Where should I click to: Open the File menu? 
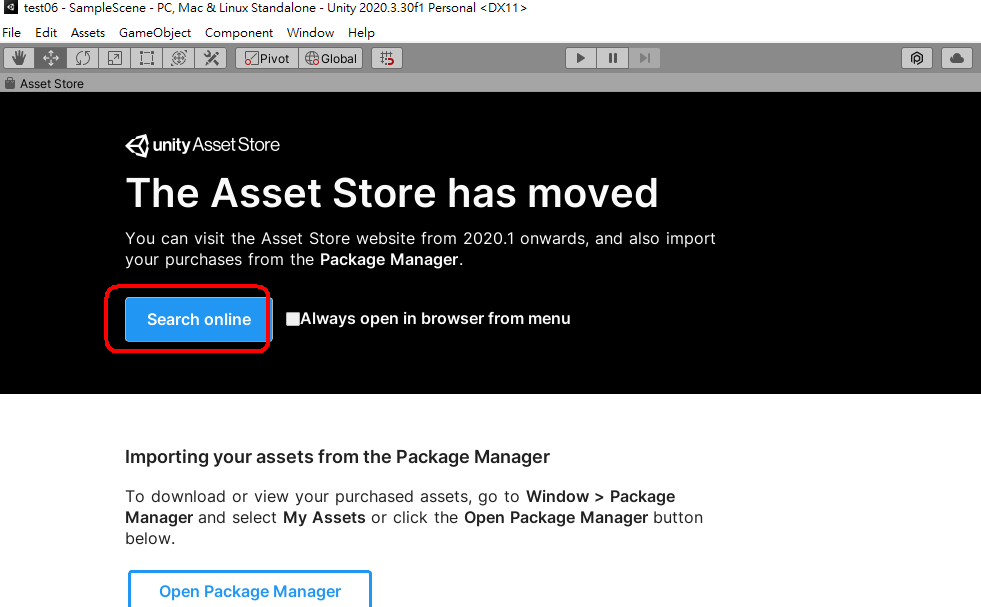click(x=11, y=33)
